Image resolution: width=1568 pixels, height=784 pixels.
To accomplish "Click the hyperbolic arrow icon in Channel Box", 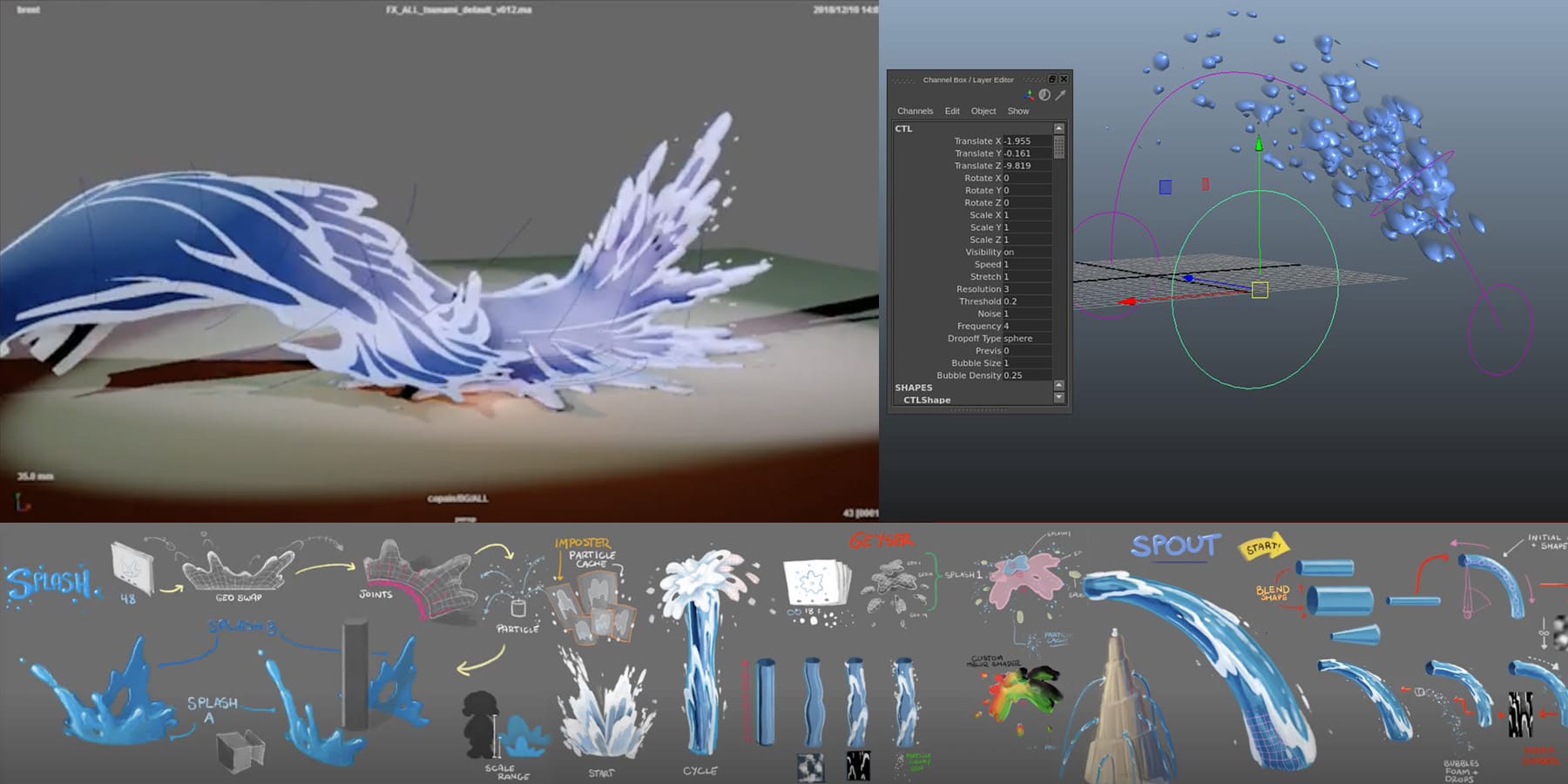I will point(1060,95).
